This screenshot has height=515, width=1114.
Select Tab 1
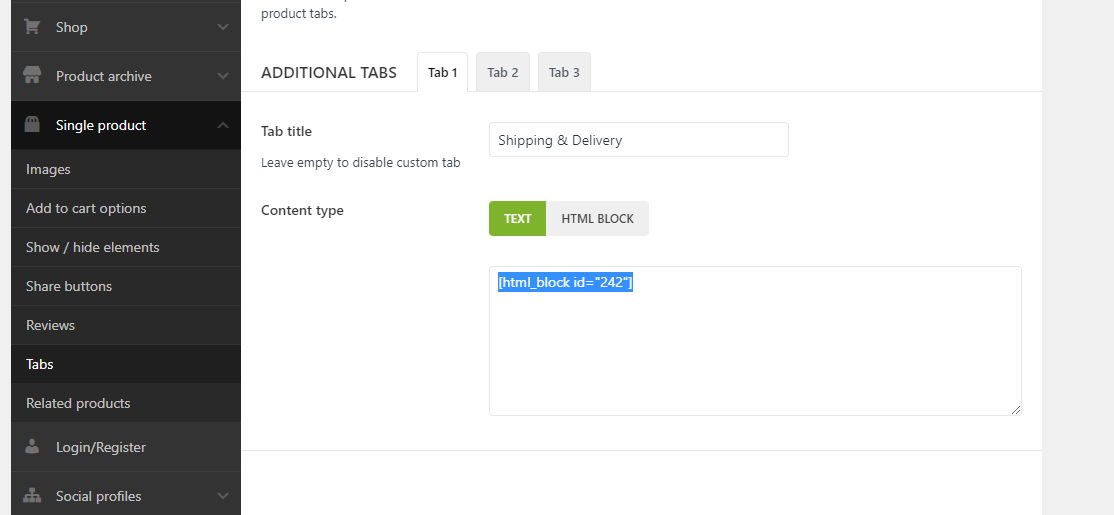[x=442, y=72]
